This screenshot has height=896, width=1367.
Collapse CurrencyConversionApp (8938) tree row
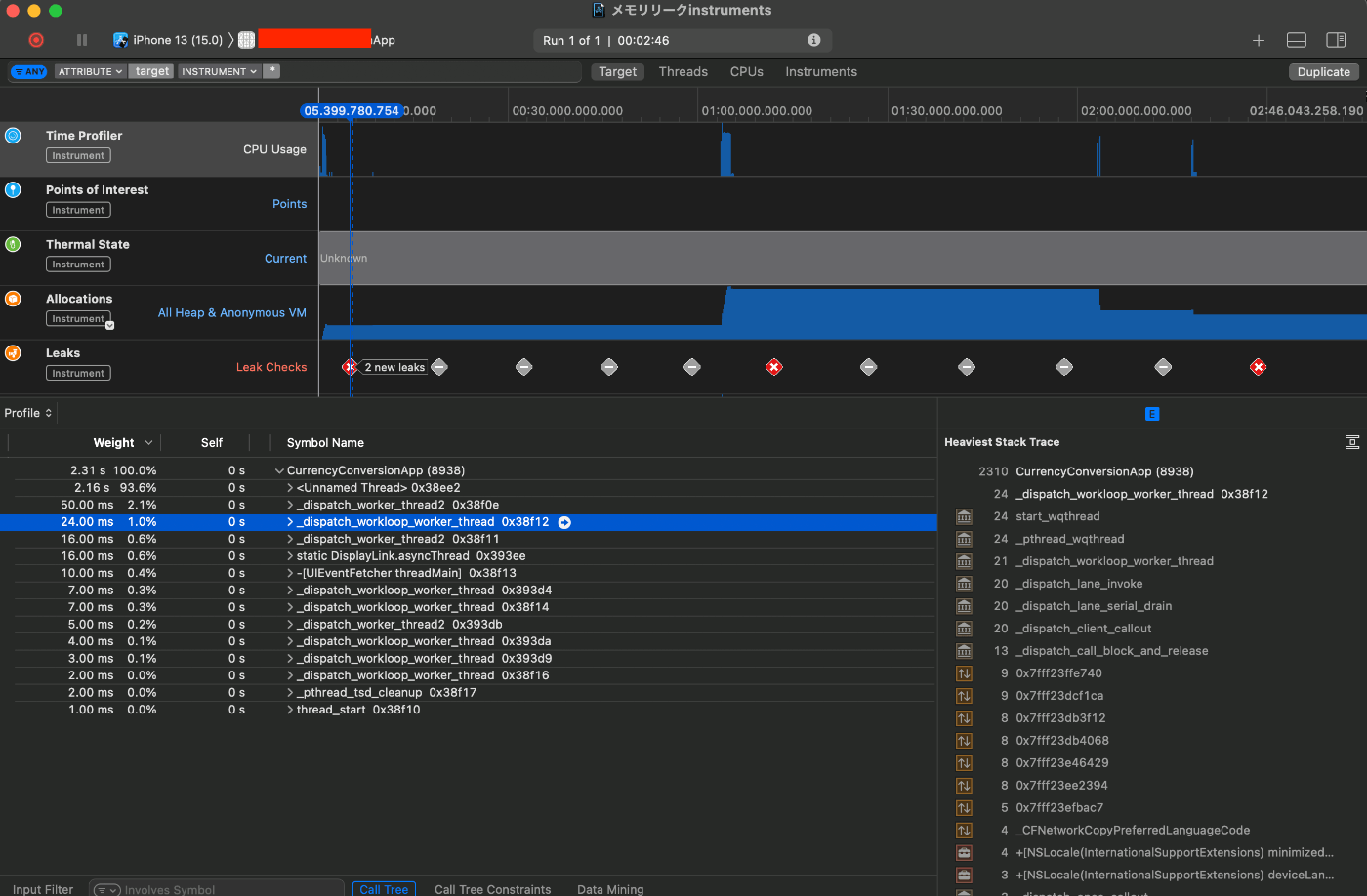279,470
